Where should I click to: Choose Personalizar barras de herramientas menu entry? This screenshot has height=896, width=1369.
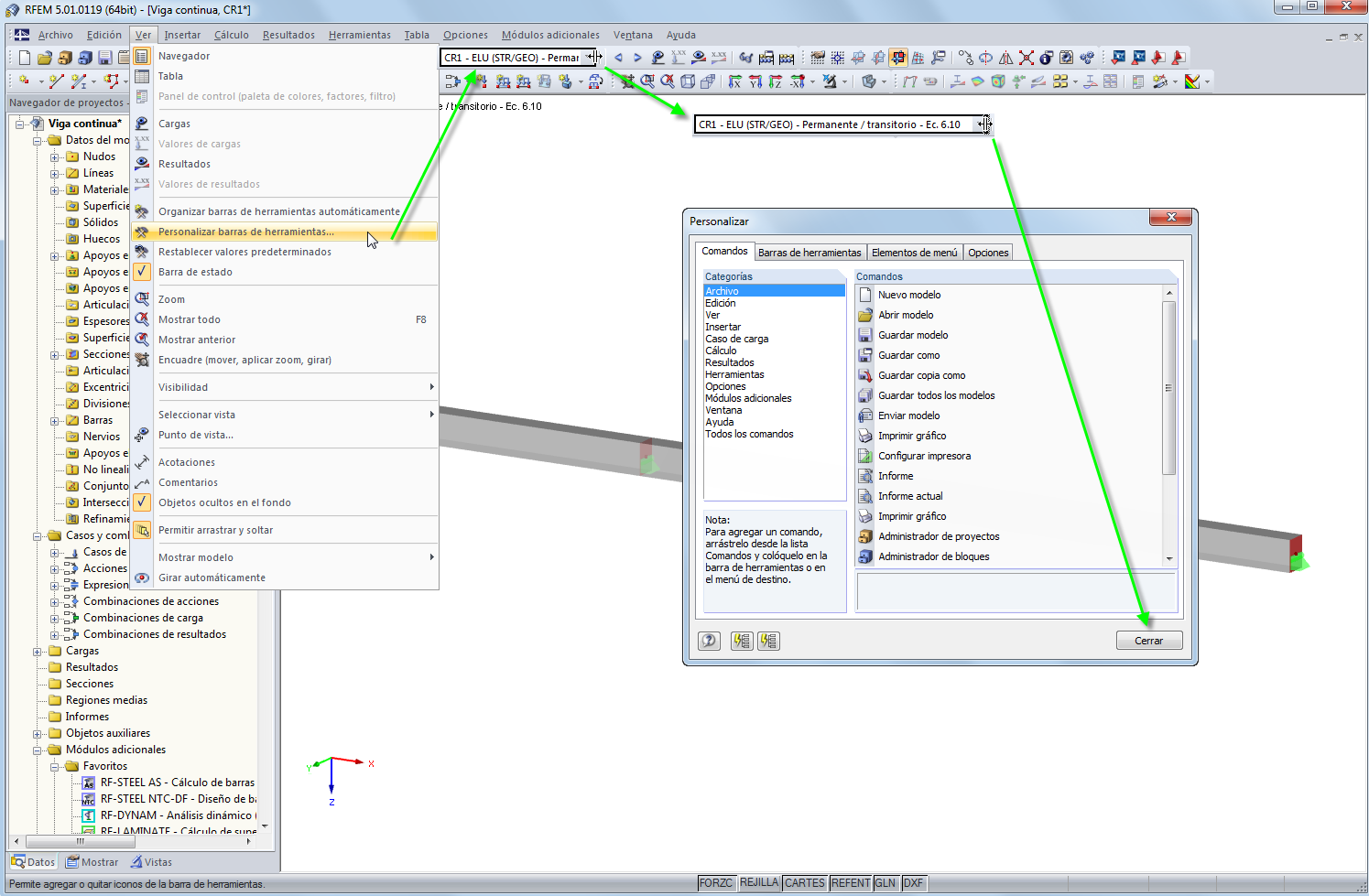[284, 232]
